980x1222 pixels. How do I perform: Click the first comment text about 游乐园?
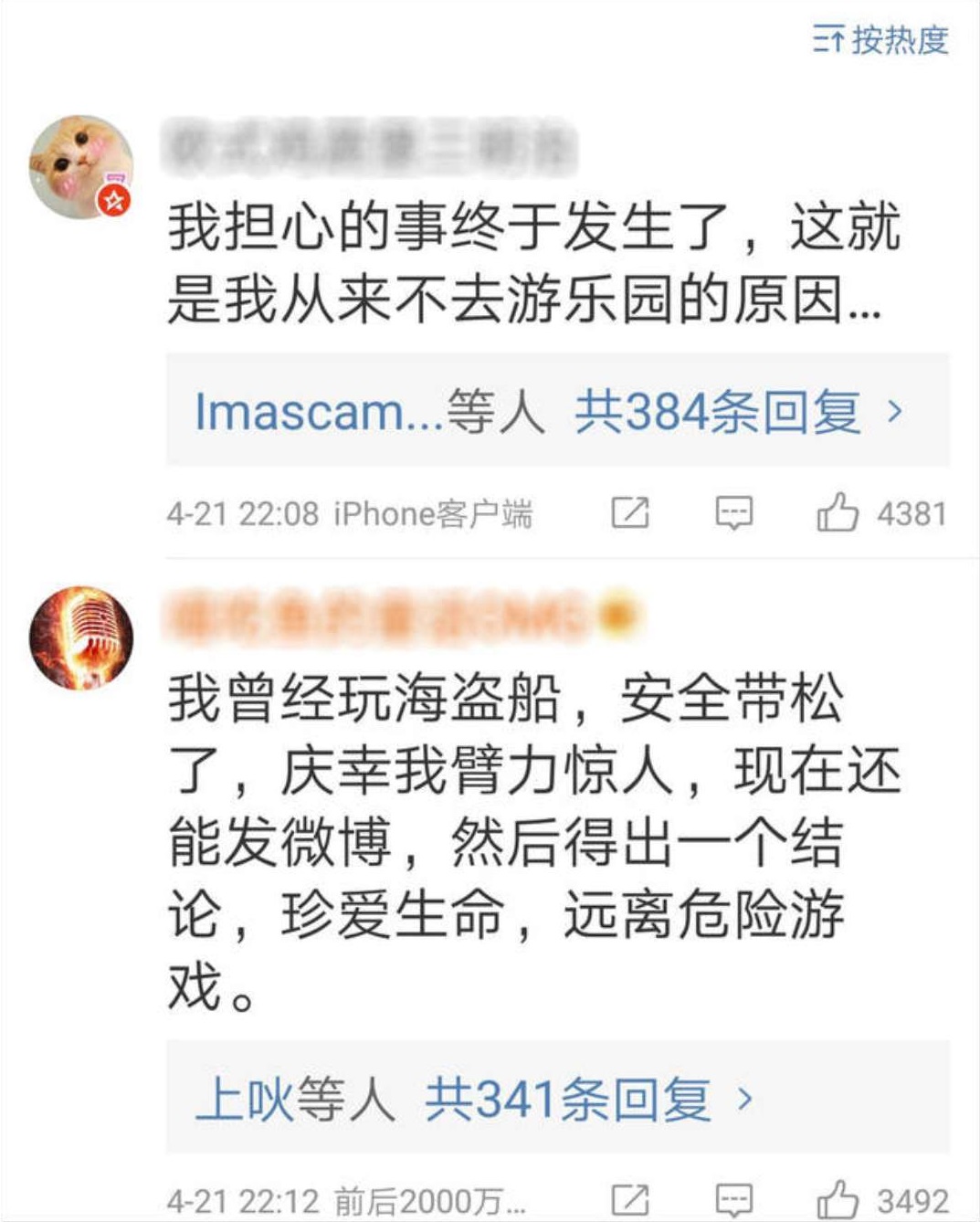click(533, 263)
